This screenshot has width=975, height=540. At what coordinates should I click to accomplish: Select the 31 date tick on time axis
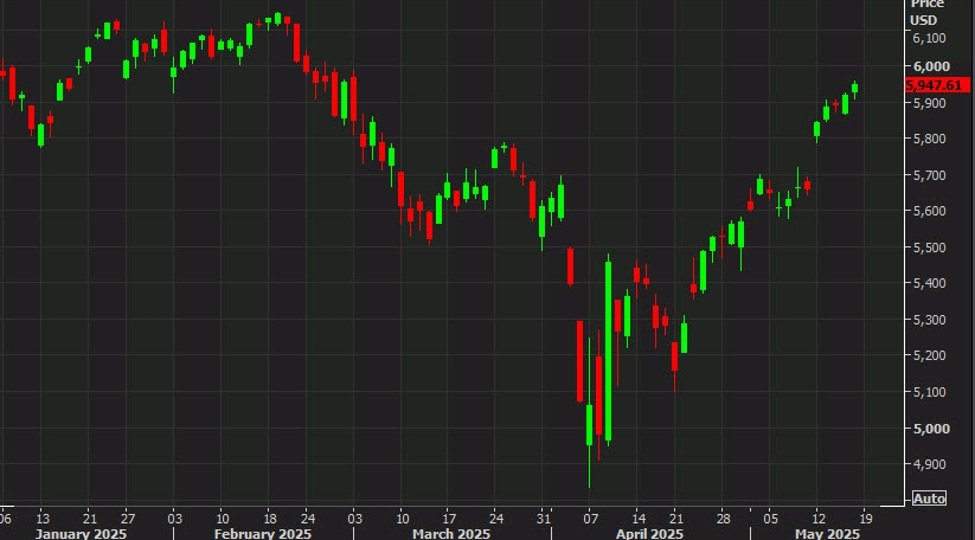(540, 519)
